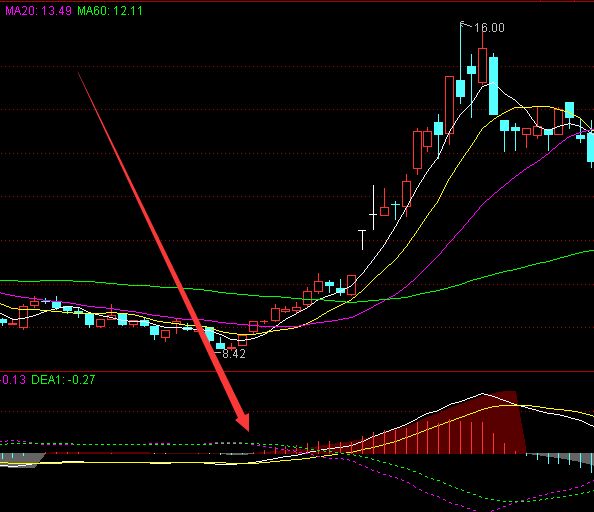Click the purple -0.13 indicator value
594x512 pixels.
pos(13,379)
